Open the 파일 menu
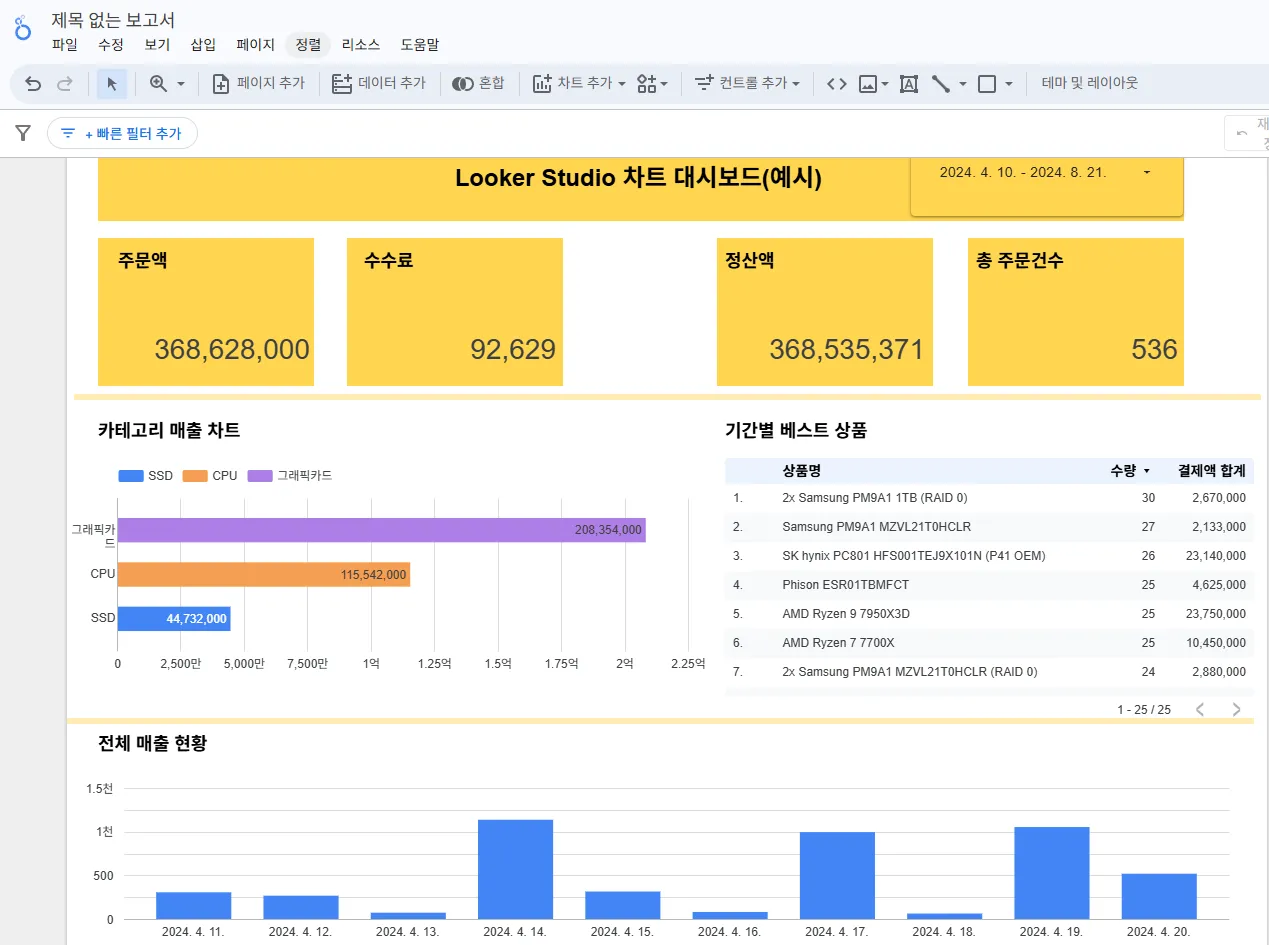 coord(64,44)
